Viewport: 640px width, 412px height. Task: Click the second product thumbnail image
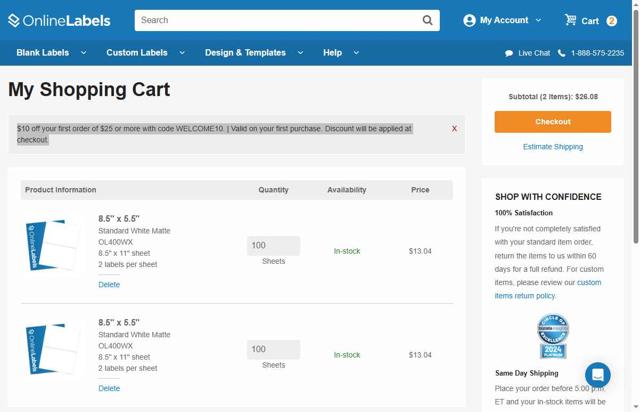click(x=51, y=348)
